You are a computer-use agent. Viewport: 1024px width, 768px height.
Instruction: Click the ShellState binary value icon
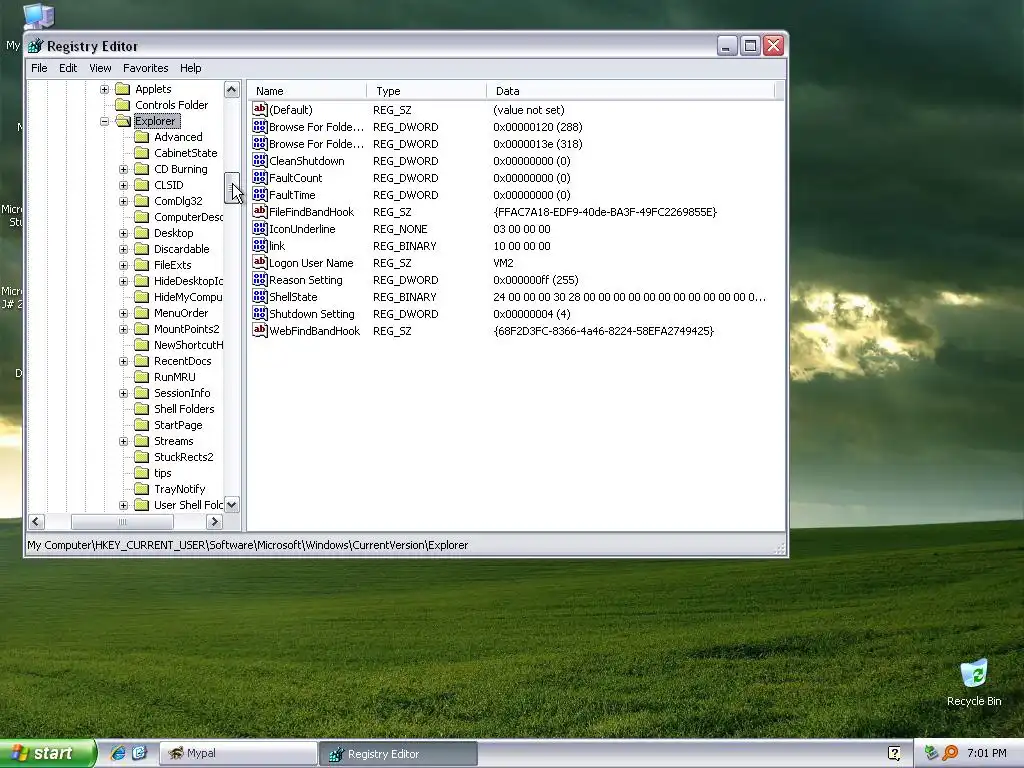pyautogui.click(x=260, y=296)
